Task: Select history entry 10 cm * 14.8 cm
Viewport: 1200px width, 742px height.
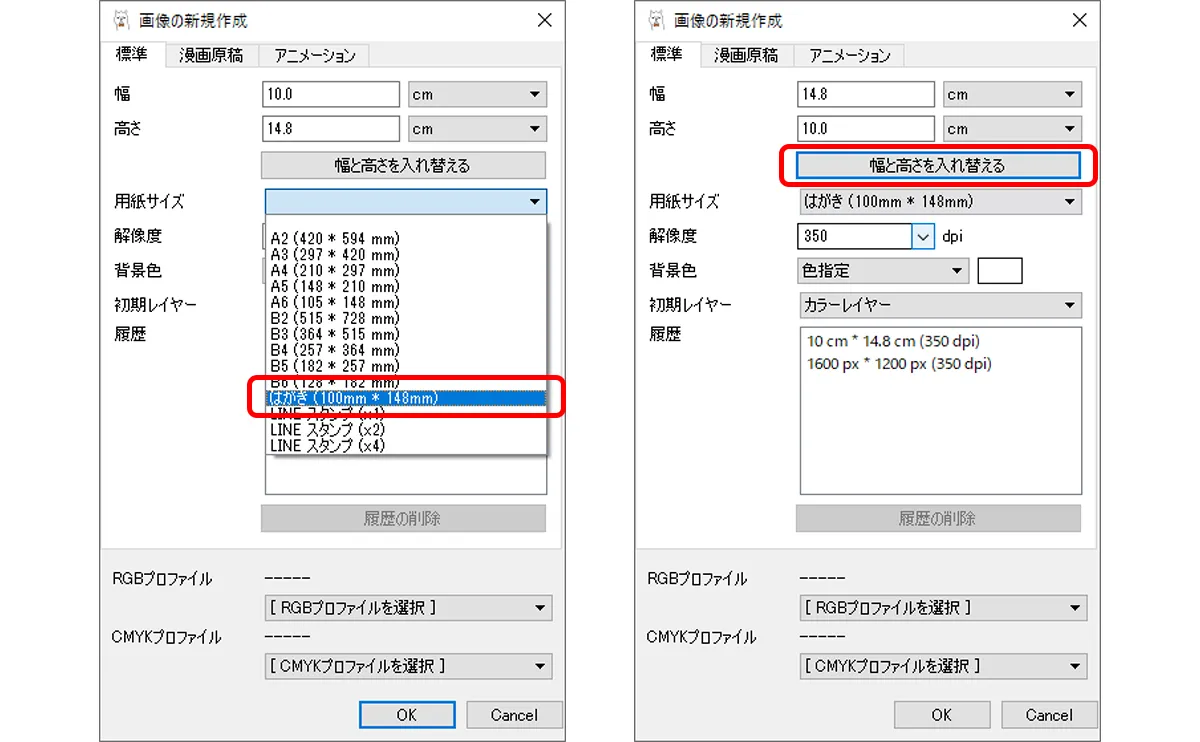Action: [892, 341]
